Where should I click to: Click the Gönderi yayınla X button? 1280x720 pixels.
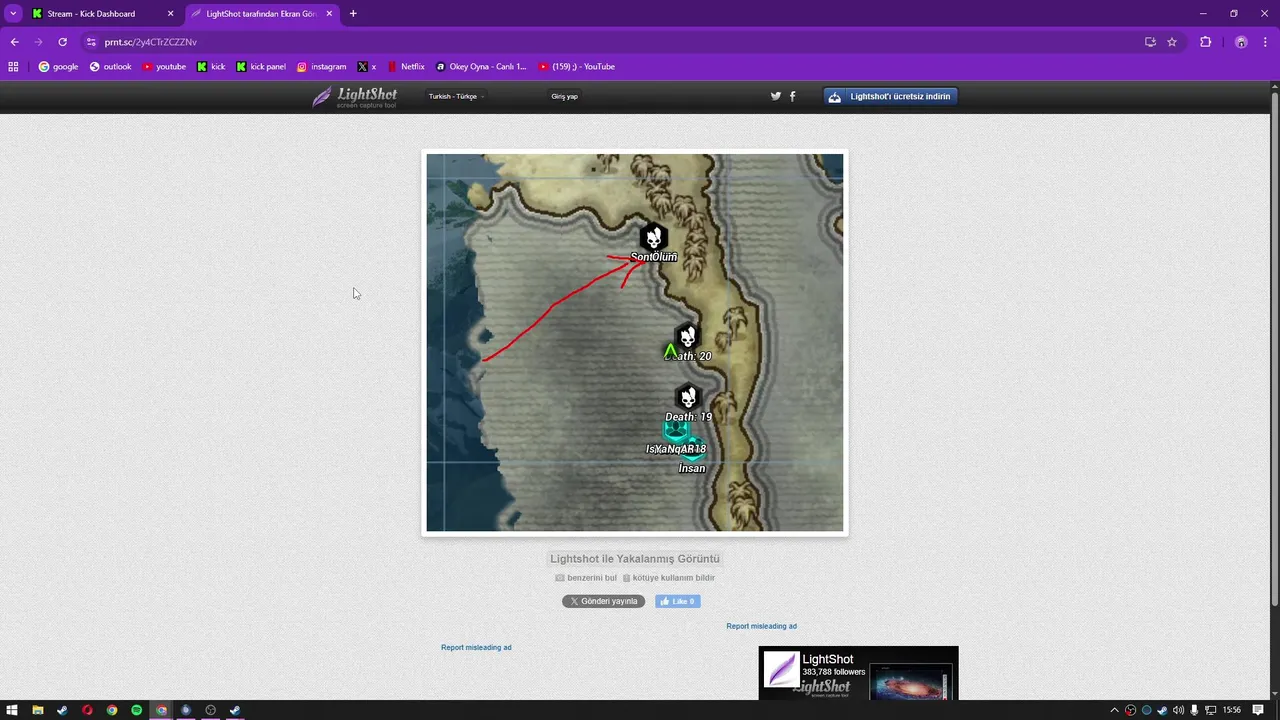click(x=603, y=602)
